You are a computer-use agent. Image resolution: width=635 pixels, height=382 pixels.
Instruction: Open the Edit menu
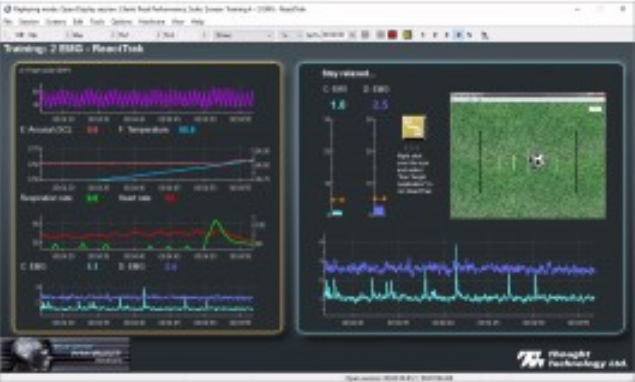point(78,22)
